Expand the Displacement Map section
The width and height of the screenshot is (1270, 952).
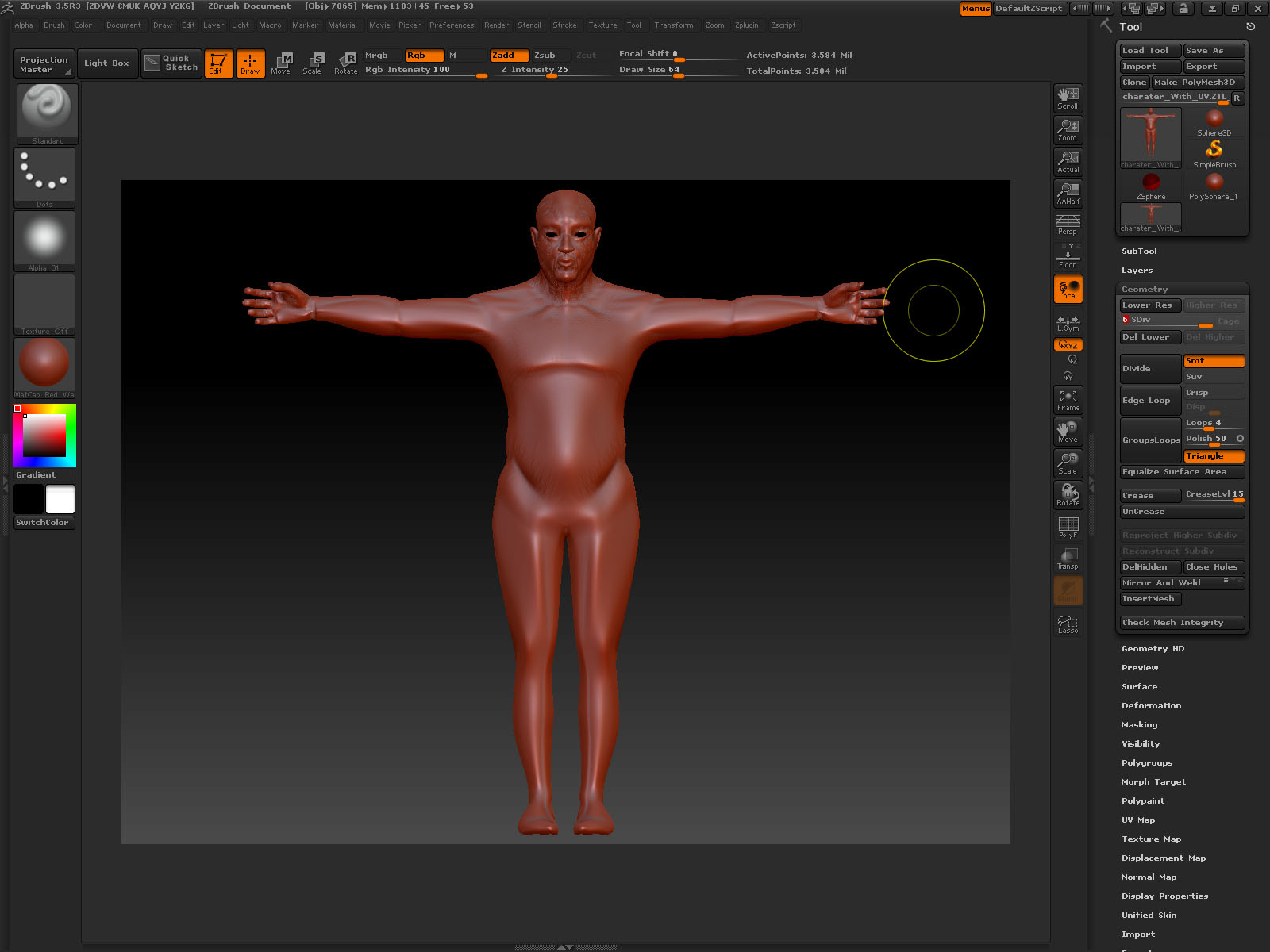click(1164, 858)
